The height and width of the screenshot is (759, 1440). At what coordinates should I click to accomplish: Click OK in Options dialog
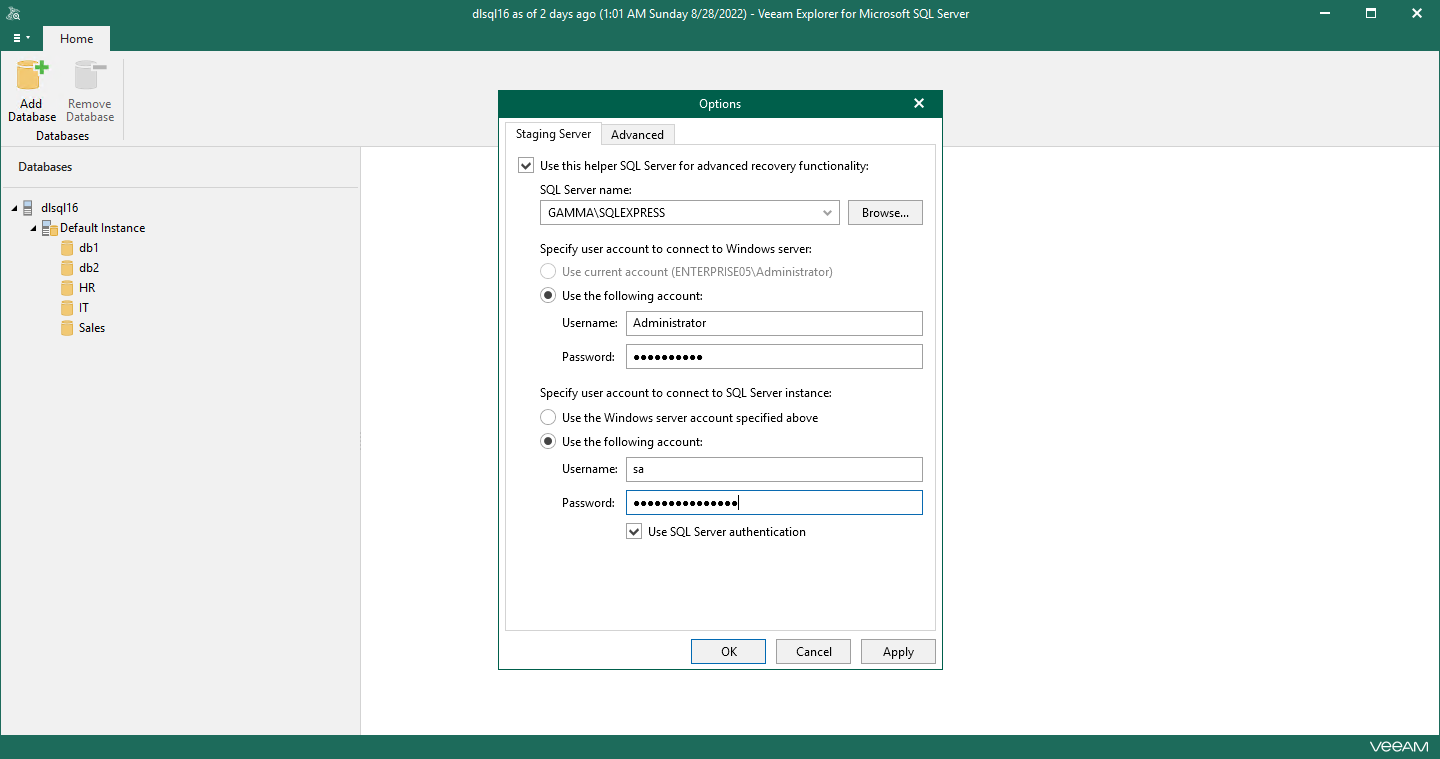[x=728, y=652]
